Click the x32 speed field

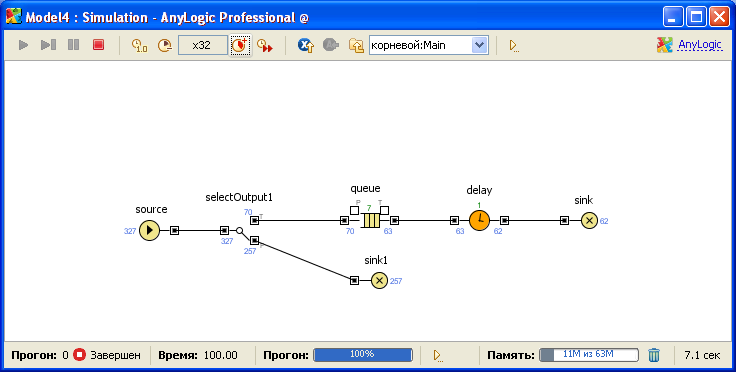pyautogui.click(x=202, y=46)
